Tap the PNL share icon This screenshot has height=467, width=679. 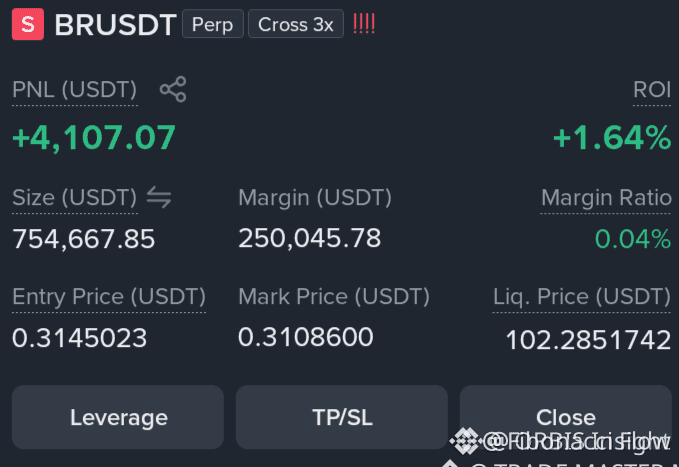click(173, 89)
